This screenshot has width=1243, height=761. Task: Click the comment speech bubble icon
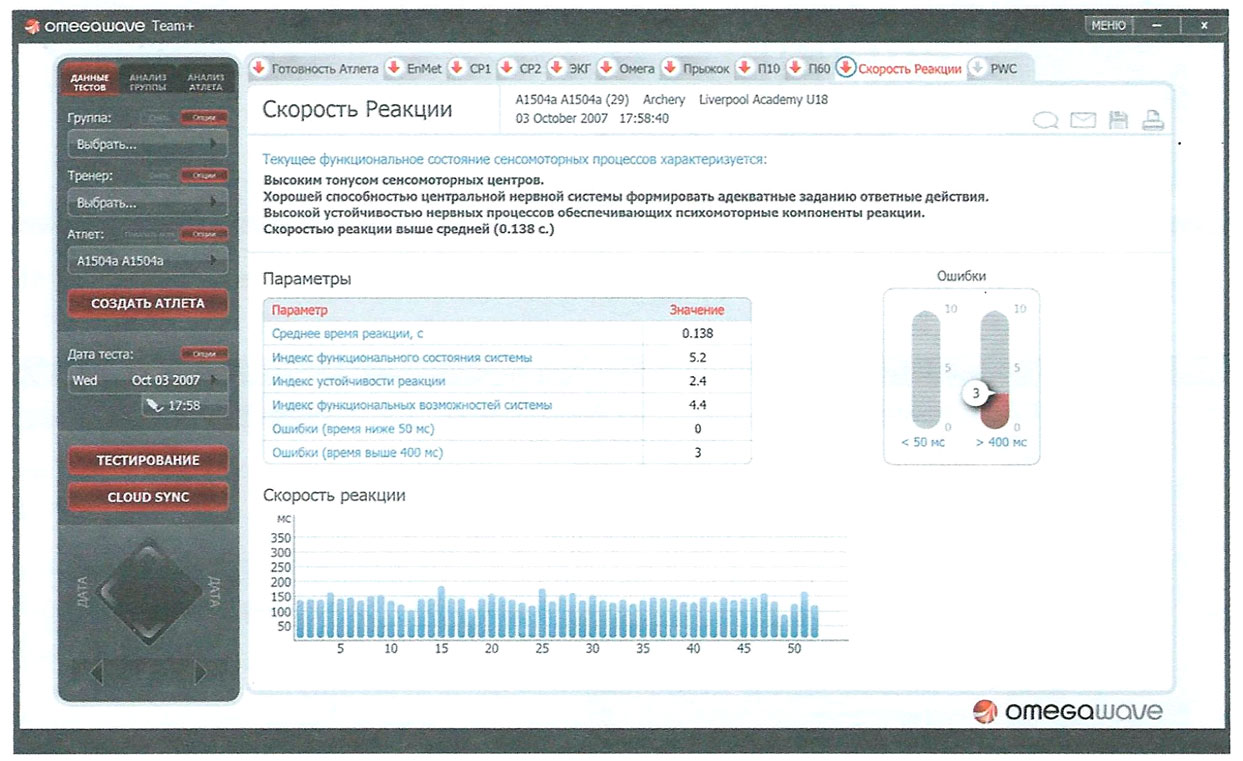(x=1046, y=121)
